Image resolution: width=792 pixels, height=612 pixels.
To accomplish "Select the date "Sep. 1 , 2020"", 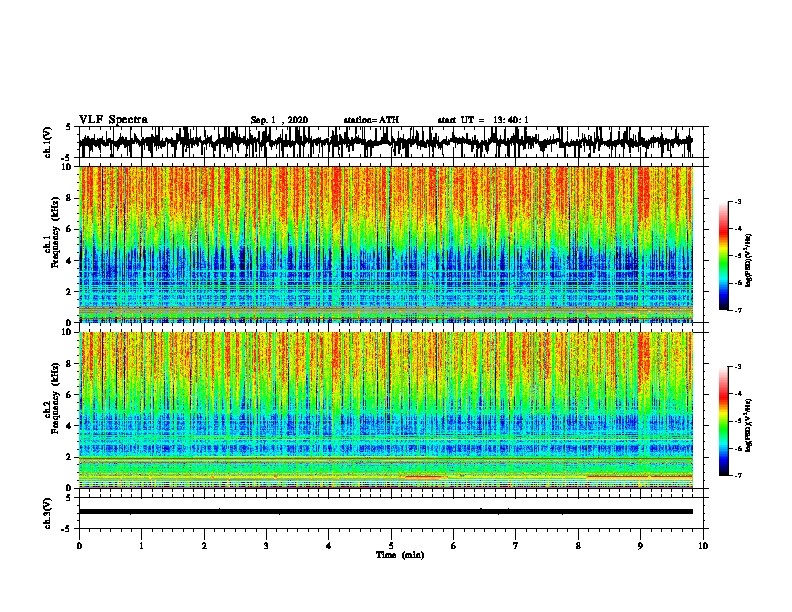I will point(279,120).
